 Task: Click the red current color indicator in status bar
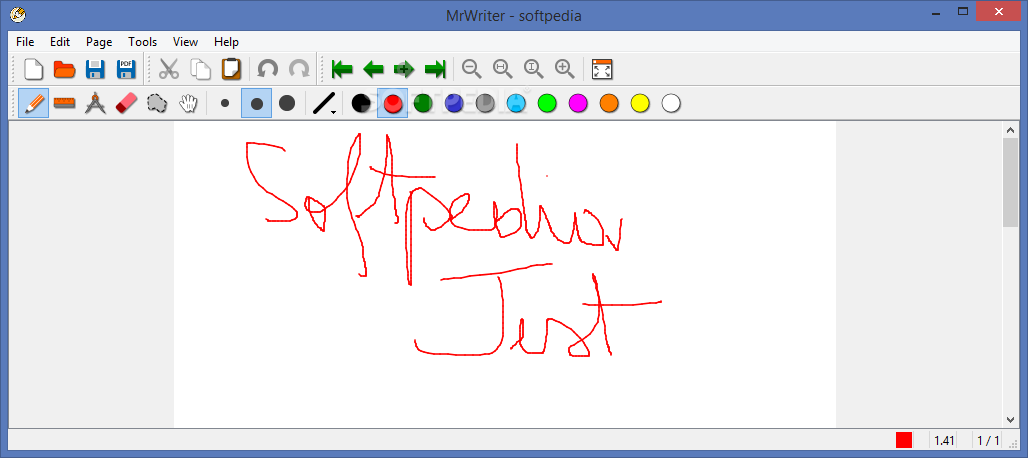[904, 440]
